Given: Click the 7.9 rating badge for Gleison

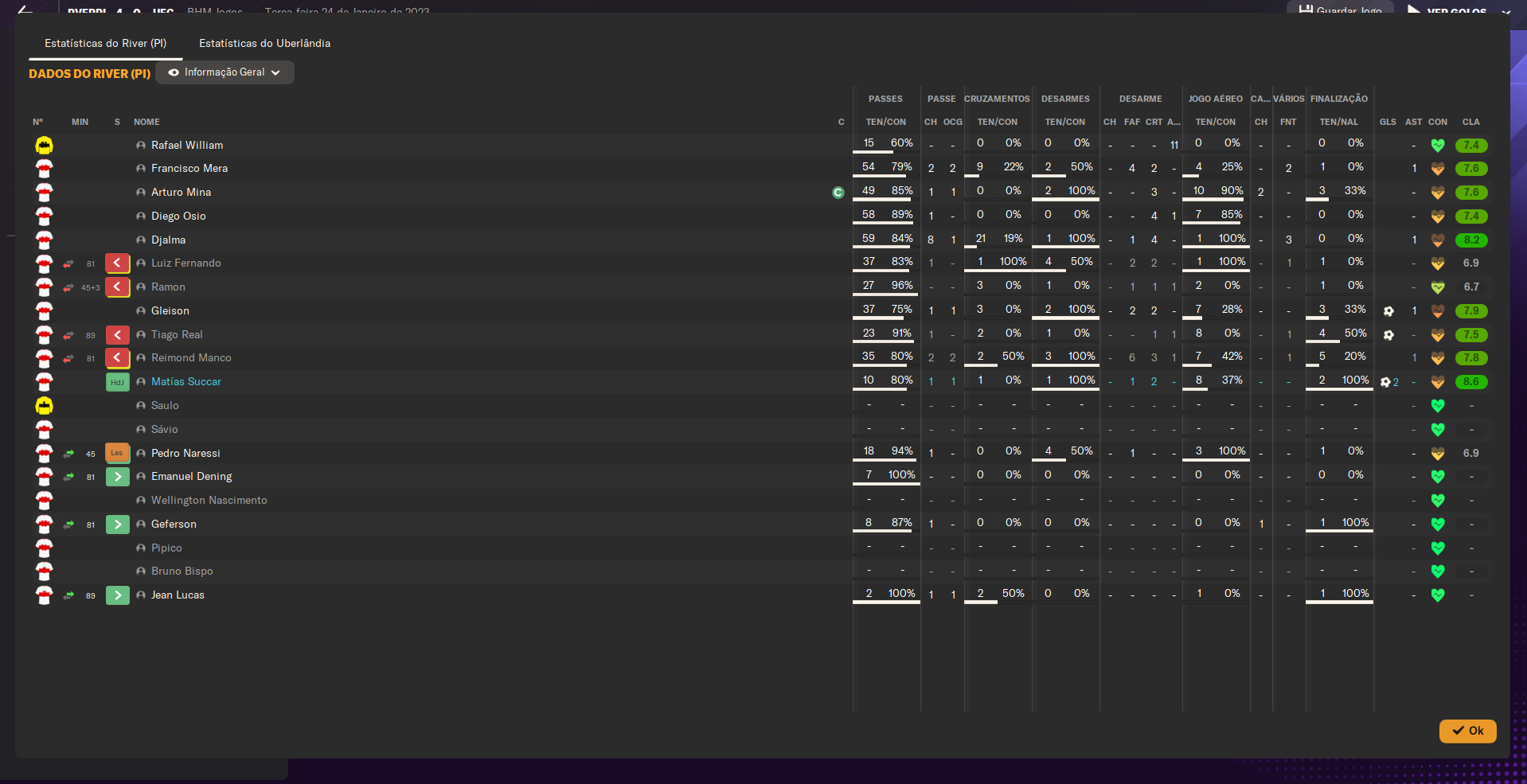Looking at the screenshot, I should (1471, 310).
